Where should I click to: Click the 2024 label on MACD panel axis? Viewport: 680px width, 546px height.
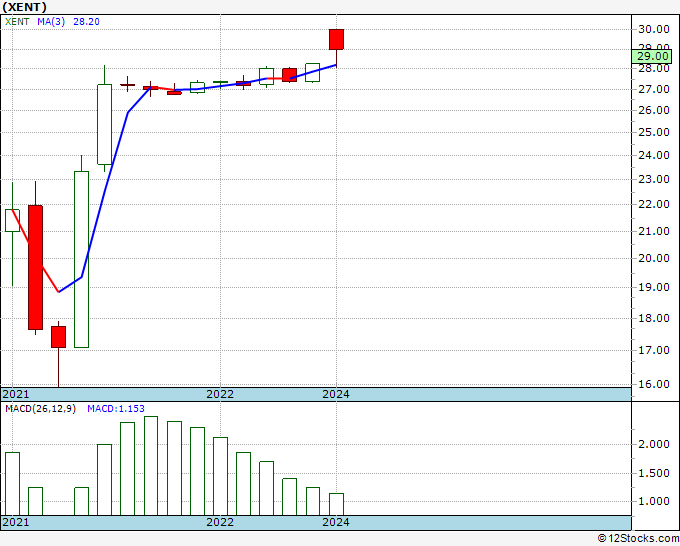tap(336, 522)
